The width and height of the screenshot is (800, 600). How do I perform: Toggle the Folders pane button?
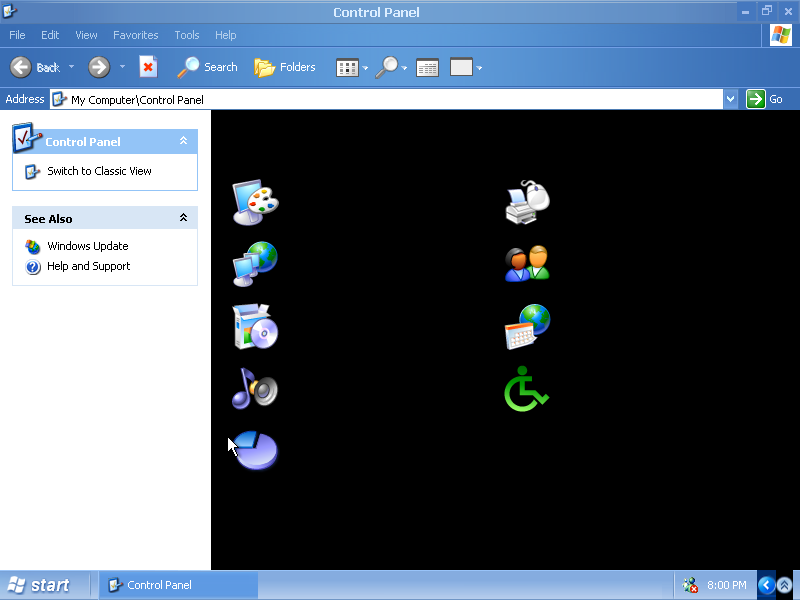click(285, 67)
